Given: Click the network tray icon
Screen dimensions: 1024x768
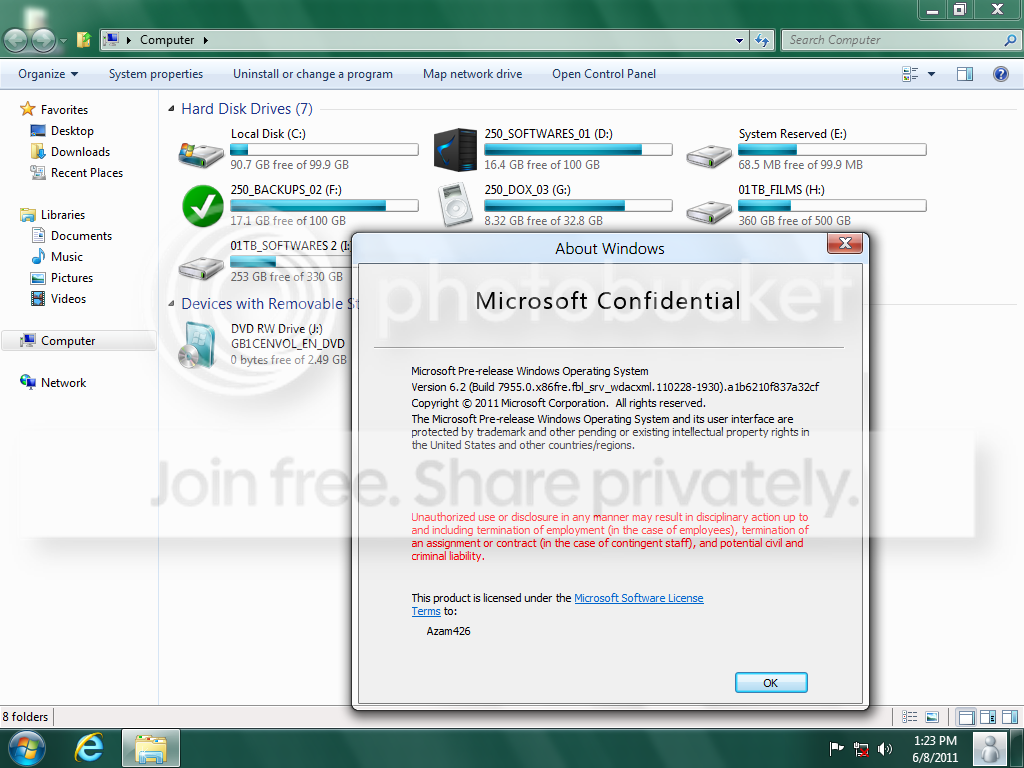Looking at the screenshot, I should [861, 749].
